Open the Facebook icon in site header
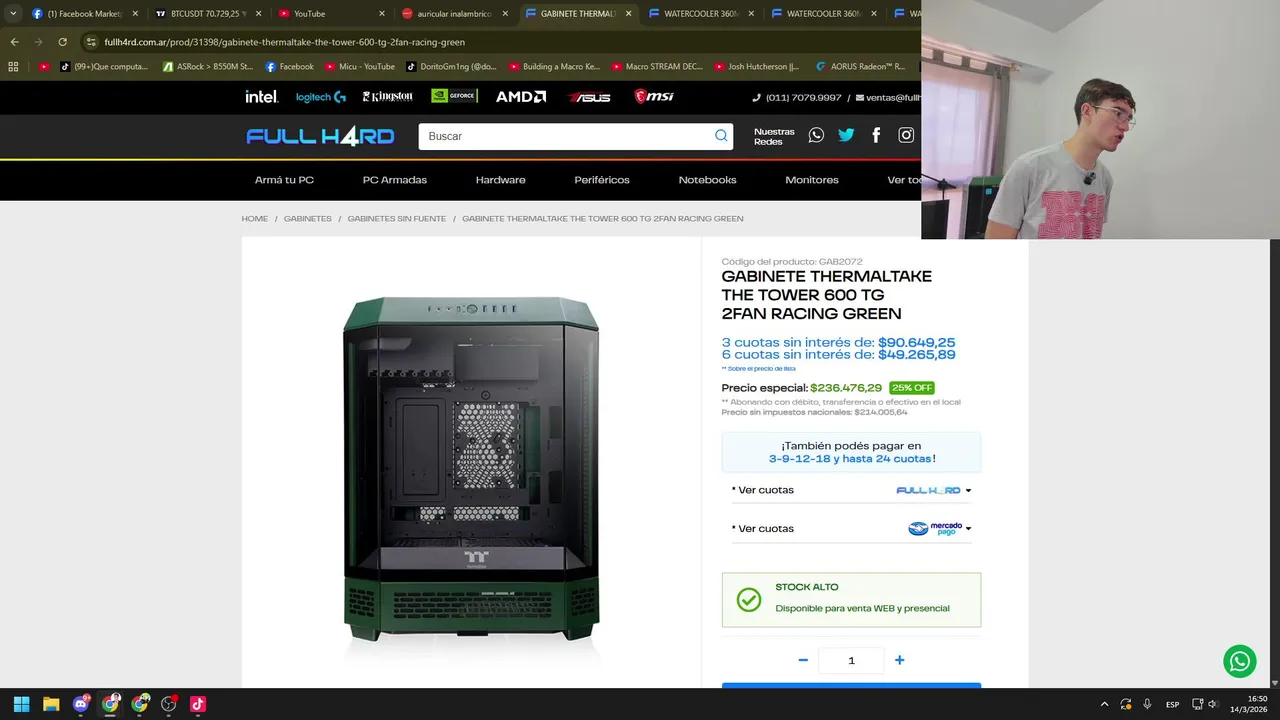This screenshot has width=1280, height=720. pyautogui.click(x=876, y=135)
